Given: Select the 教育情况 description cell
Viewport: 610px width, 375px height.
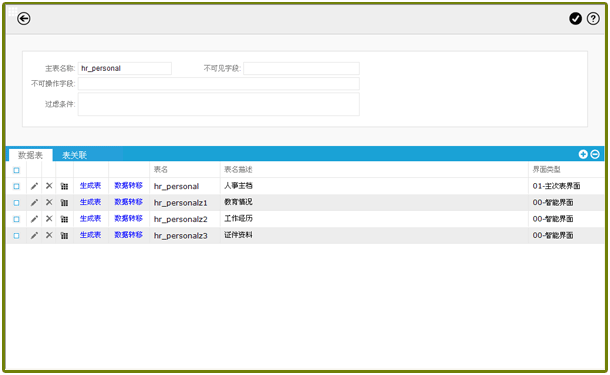Looking at the screenshot, I should (374, 202).
